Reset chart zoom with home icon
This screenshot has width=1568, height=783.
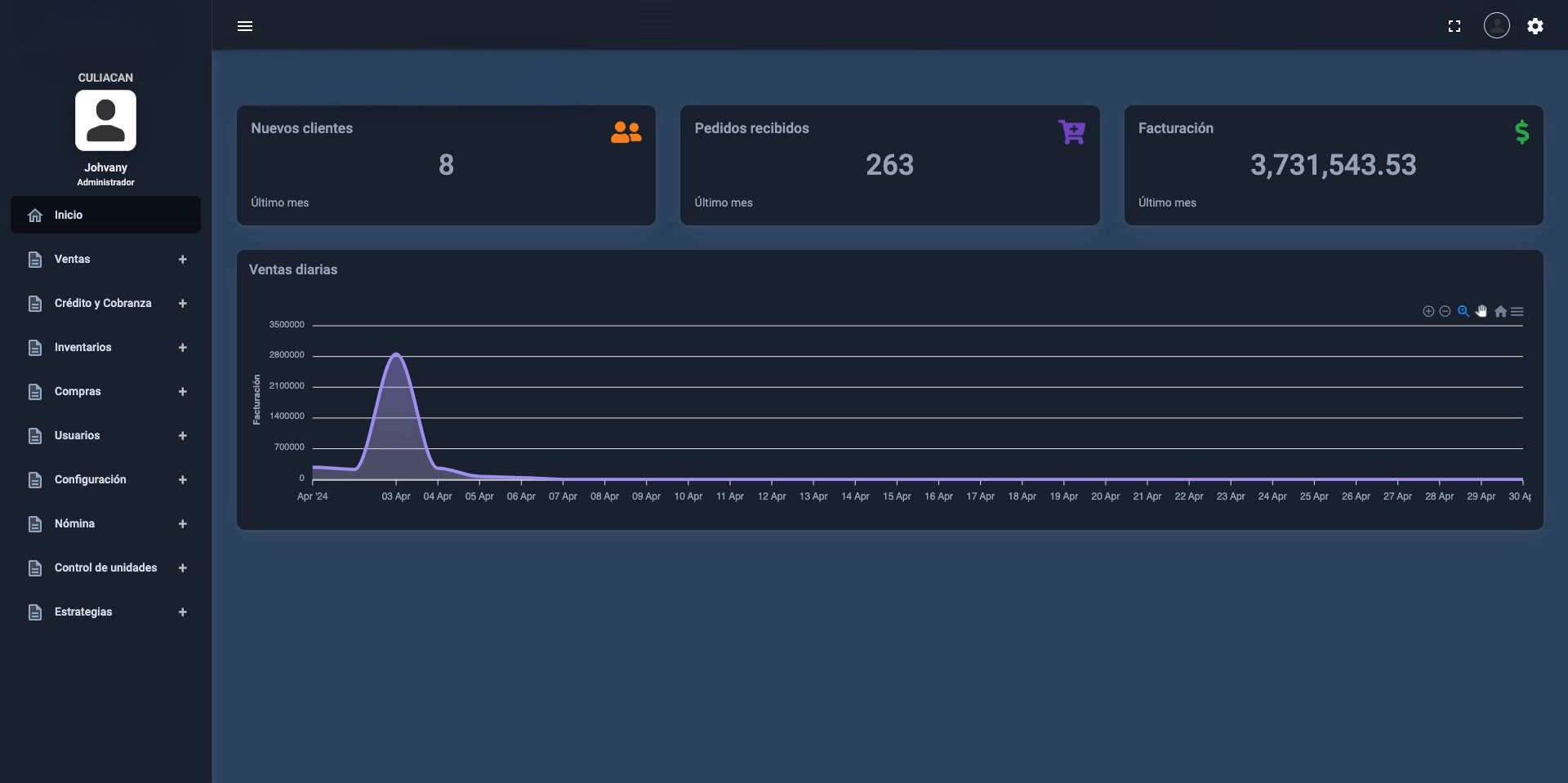point(1500,311)
